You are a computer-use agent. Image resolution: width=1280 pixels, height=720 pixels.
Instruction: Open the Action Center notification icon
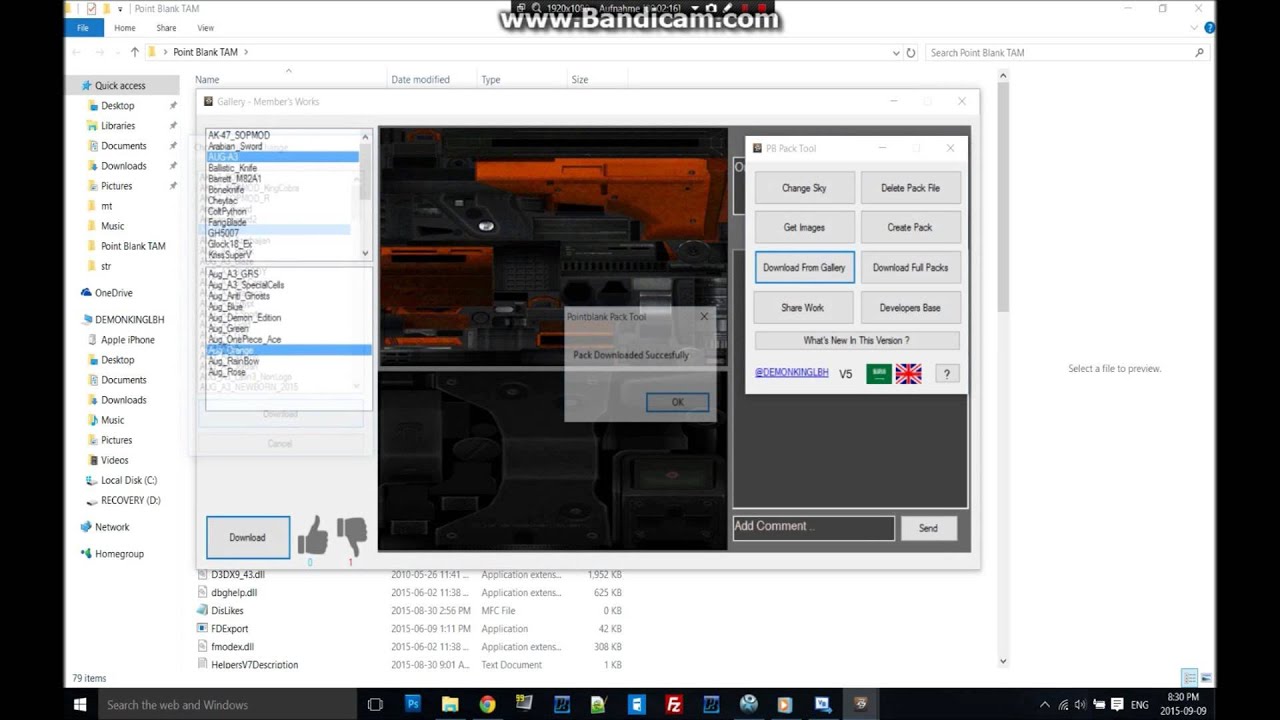click(1117, 704)
